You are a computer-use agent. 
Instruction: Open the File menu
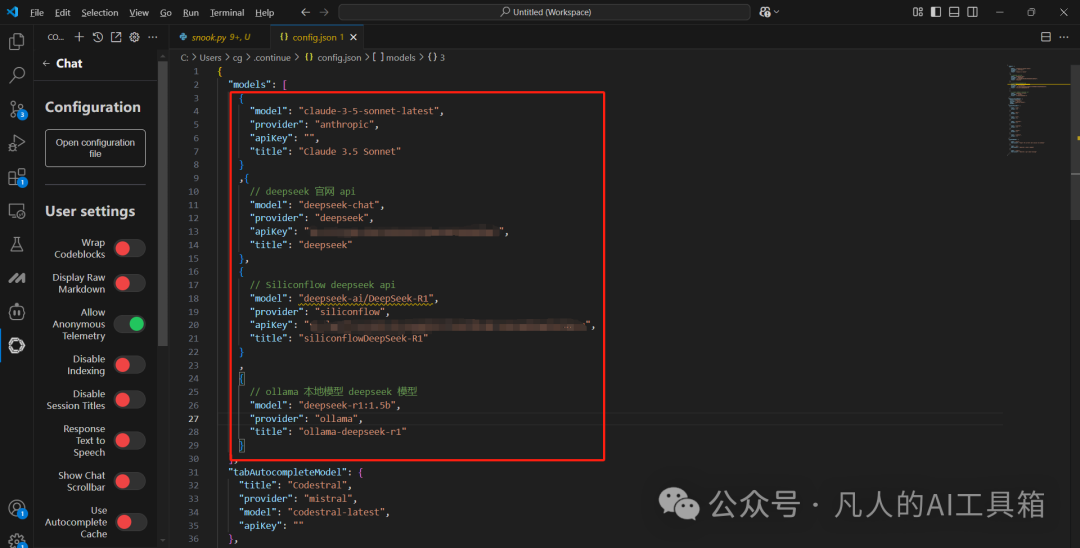pyautogui.click(x=37, y=12)
